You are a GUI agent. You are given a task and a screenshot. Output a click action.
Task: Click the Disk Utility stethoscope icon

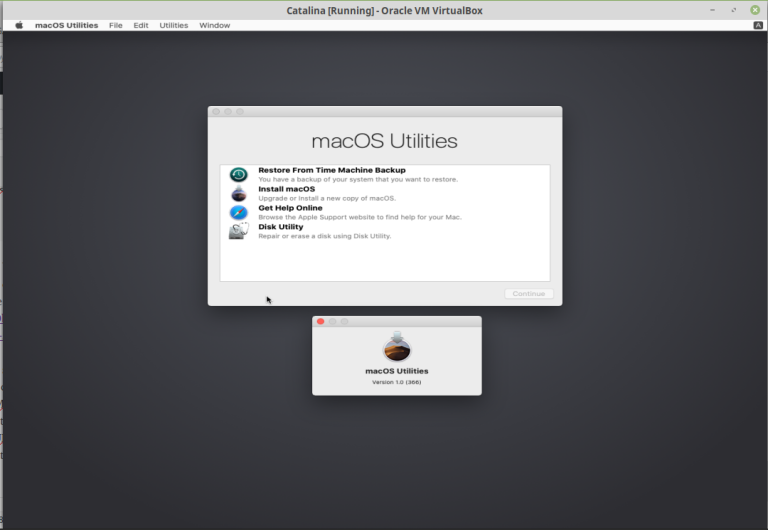[x=238, y=231]
